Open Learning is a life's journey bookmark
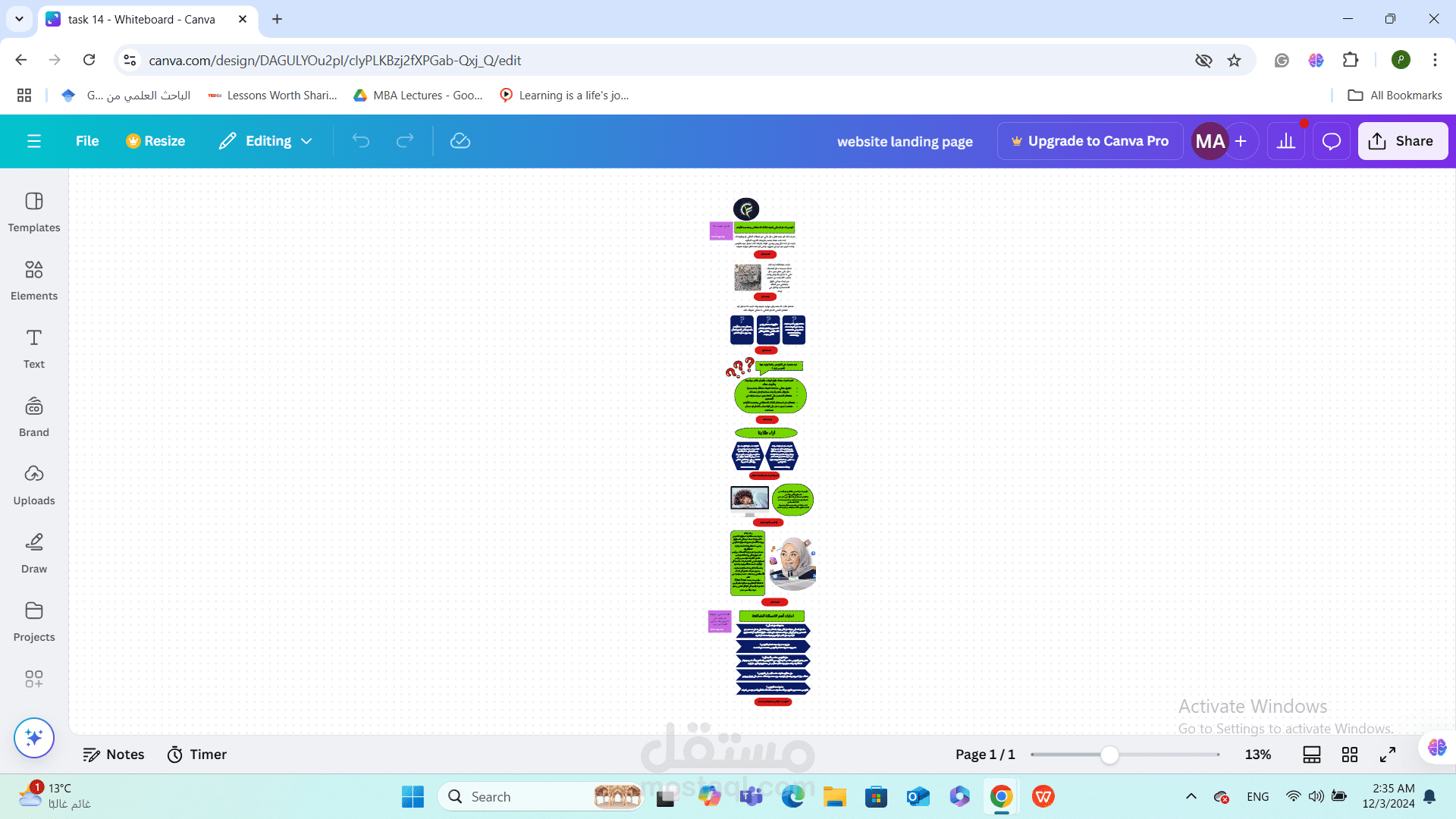 tap(565, 96)
